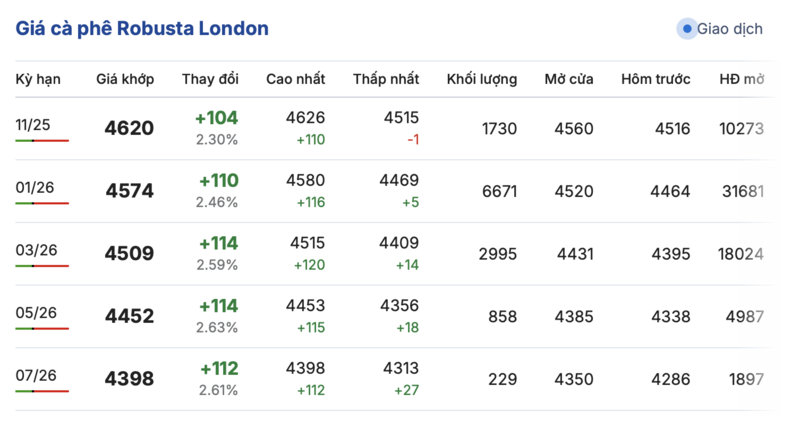This screenshot has height=429, width=800.
Task: Click the Hôm trước column header
Action: (656, 79)
